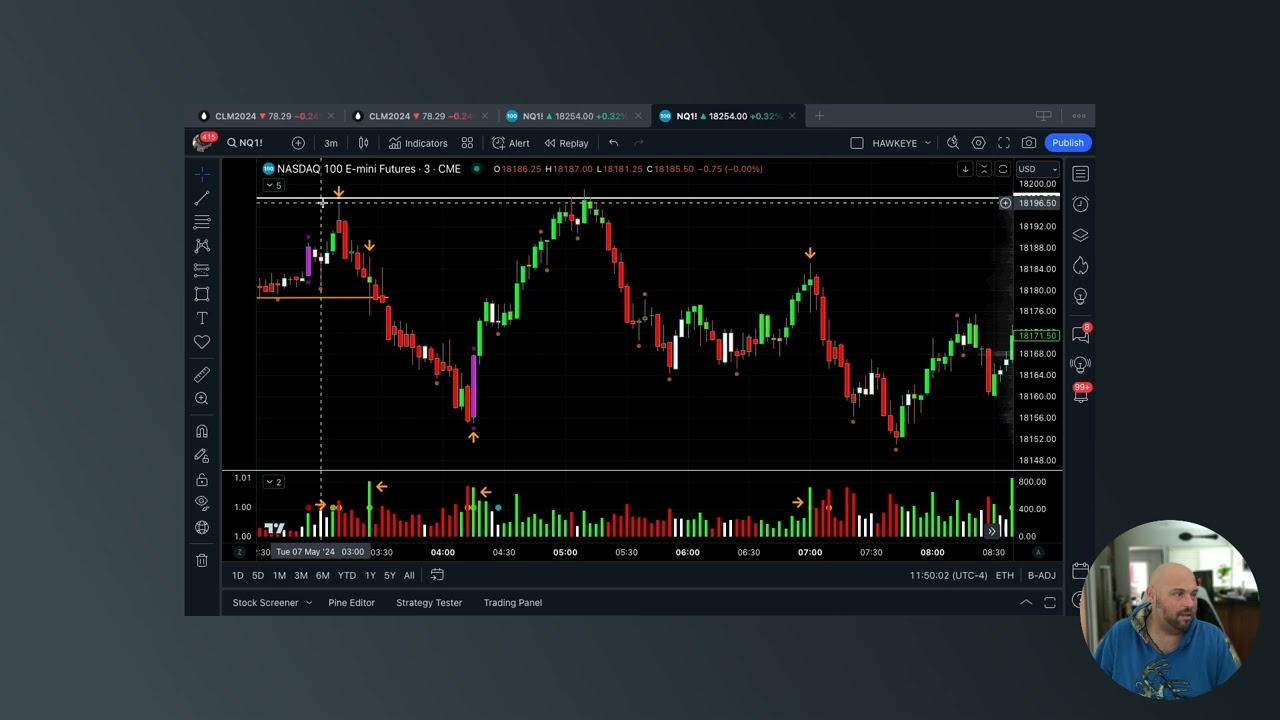Viewport: 1280px width, 720px height.
Task: Click the collapse pane arrows icon
Action: click(984, 169)
